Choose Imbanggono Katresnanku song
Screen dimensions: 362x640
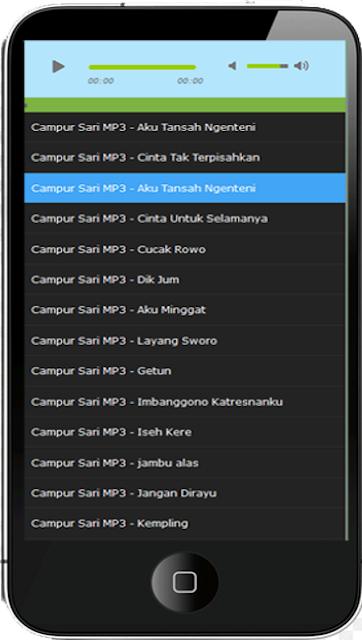pyautogui.click(x=185, y=402)
